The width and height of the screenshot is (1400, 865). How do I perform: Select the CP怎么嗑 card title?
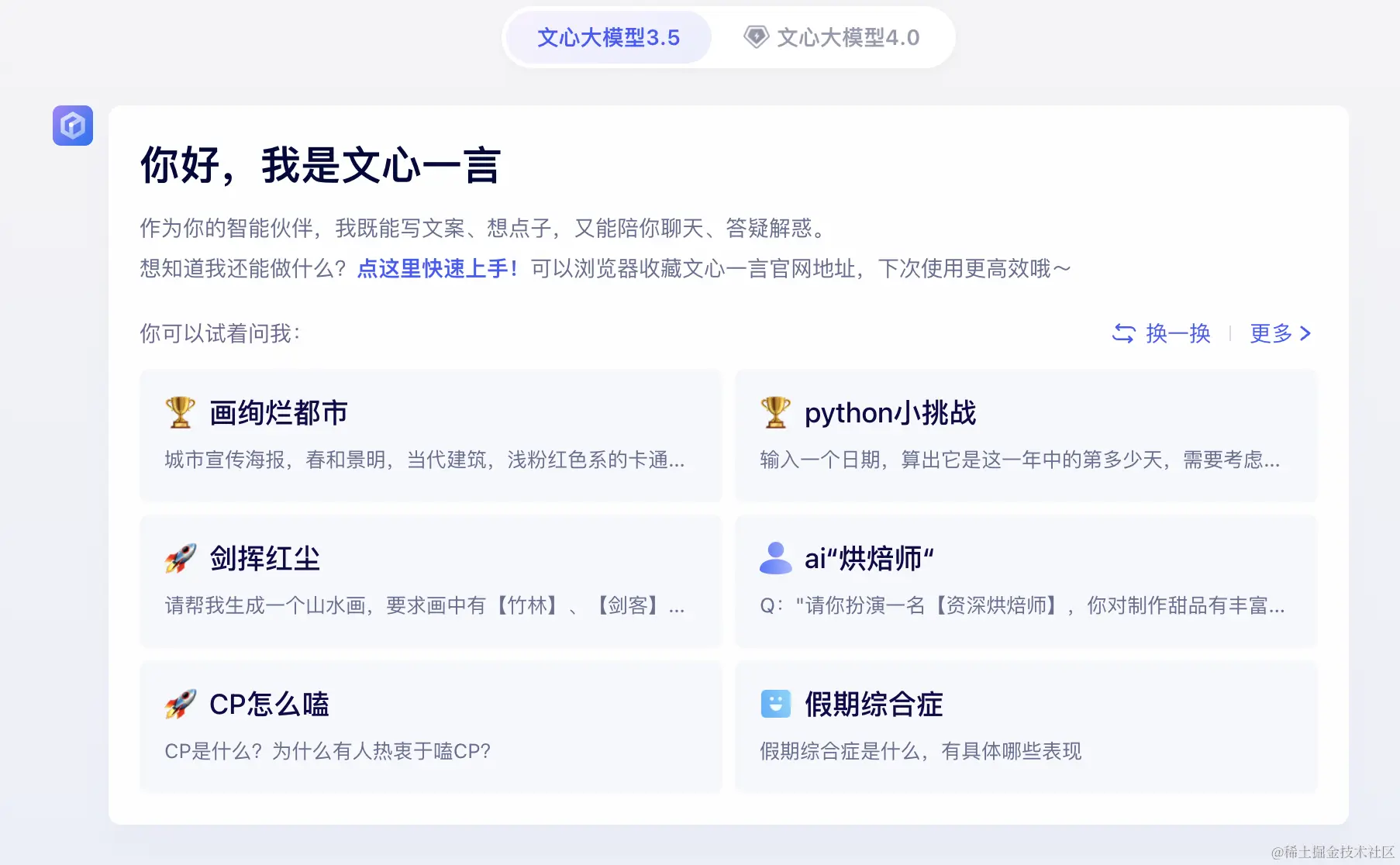pyautogui.click(x=269, y=705)
